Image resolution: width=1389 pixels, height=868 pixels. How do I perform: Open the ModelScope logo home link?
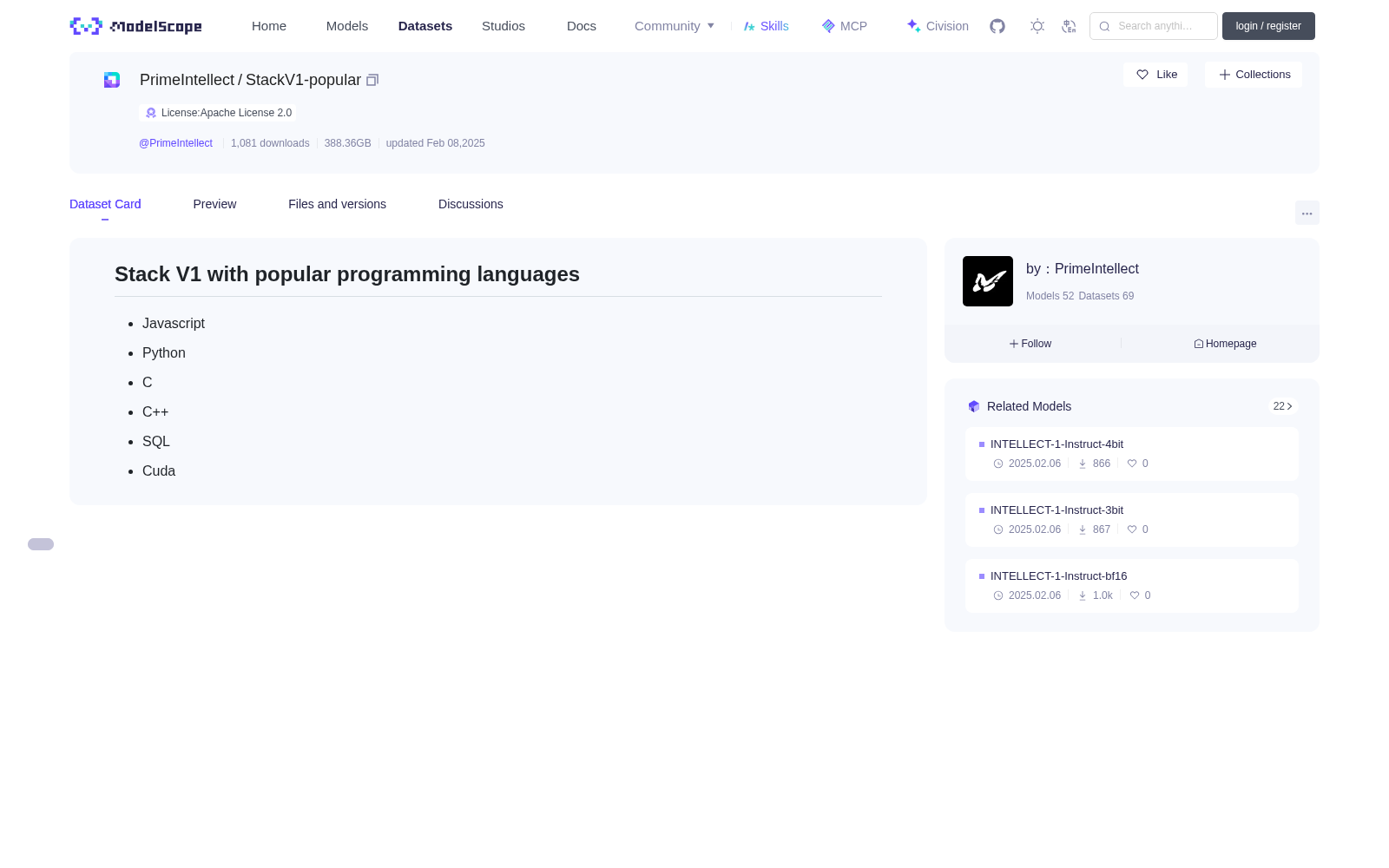[135, 26]
